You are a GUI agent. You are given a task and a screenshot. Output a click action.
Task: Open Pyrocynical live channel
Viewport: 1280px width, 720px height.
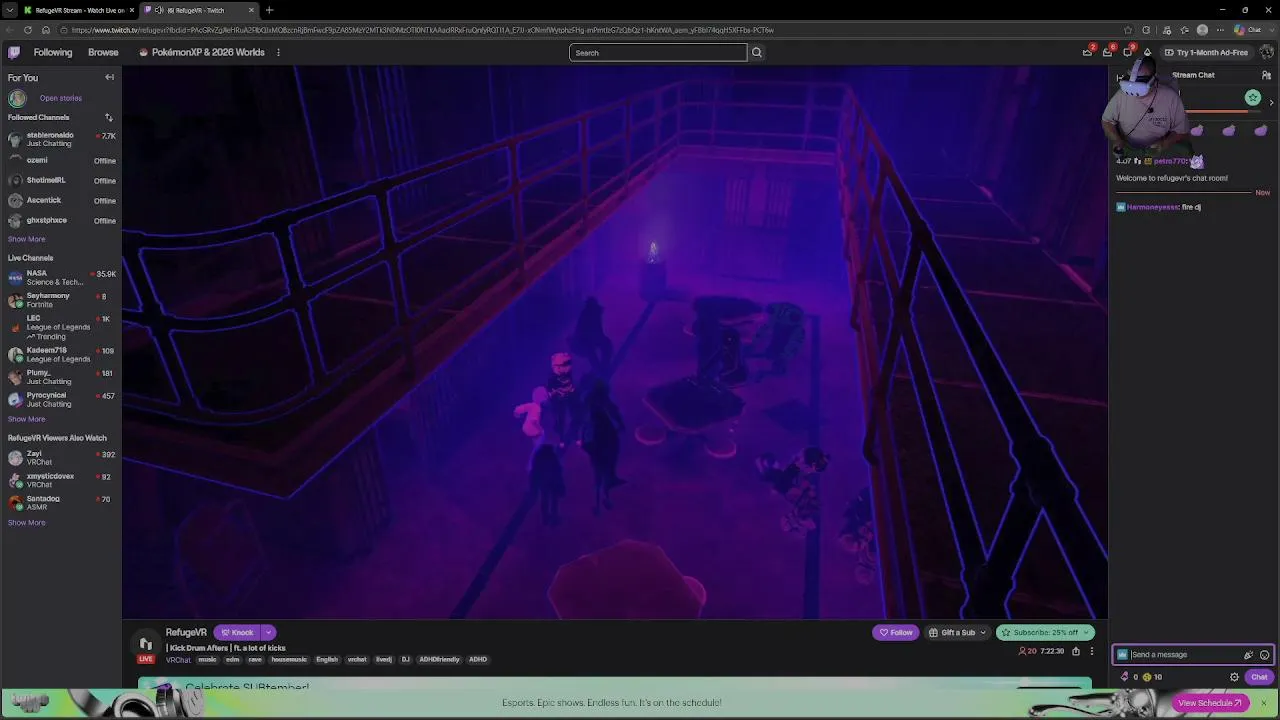point(61,399)
